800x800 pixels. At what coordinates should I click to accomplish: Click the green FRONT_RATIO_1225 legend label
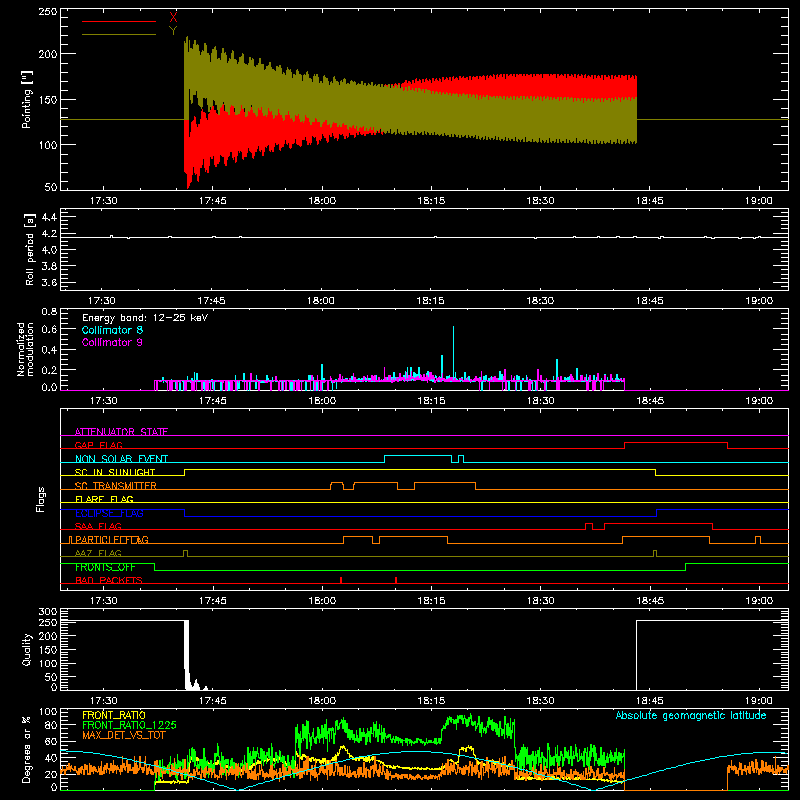129,725
